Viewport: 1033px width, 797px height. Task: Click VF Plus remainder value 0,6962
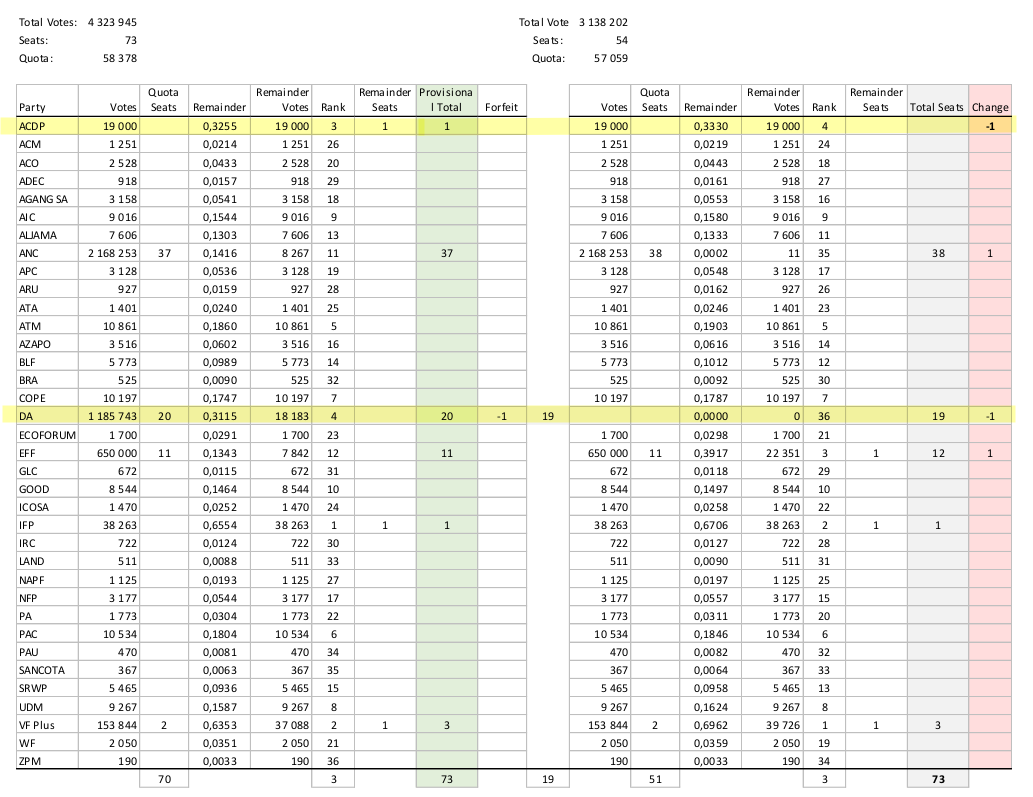pos(710,725)
